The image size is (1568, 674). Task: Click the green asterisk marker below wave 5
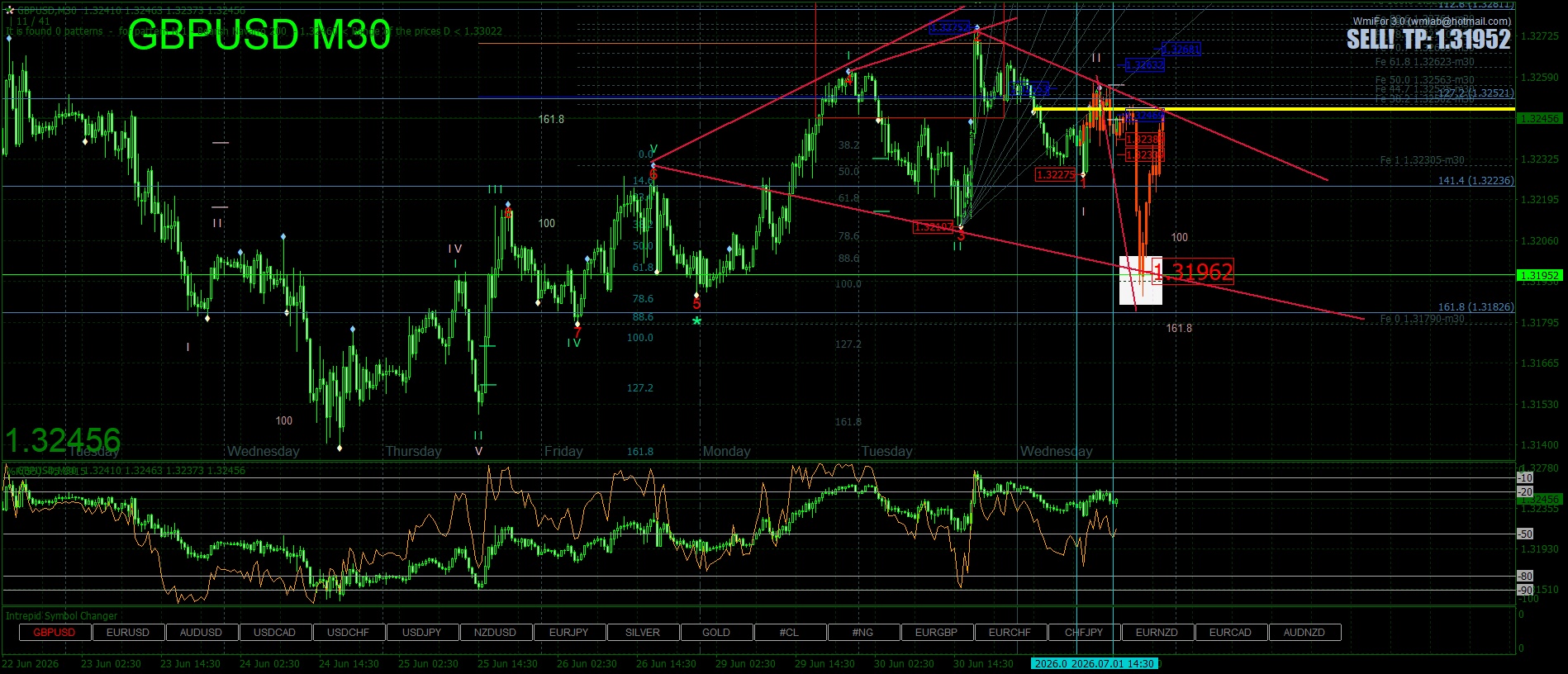(x=696, y=321)
